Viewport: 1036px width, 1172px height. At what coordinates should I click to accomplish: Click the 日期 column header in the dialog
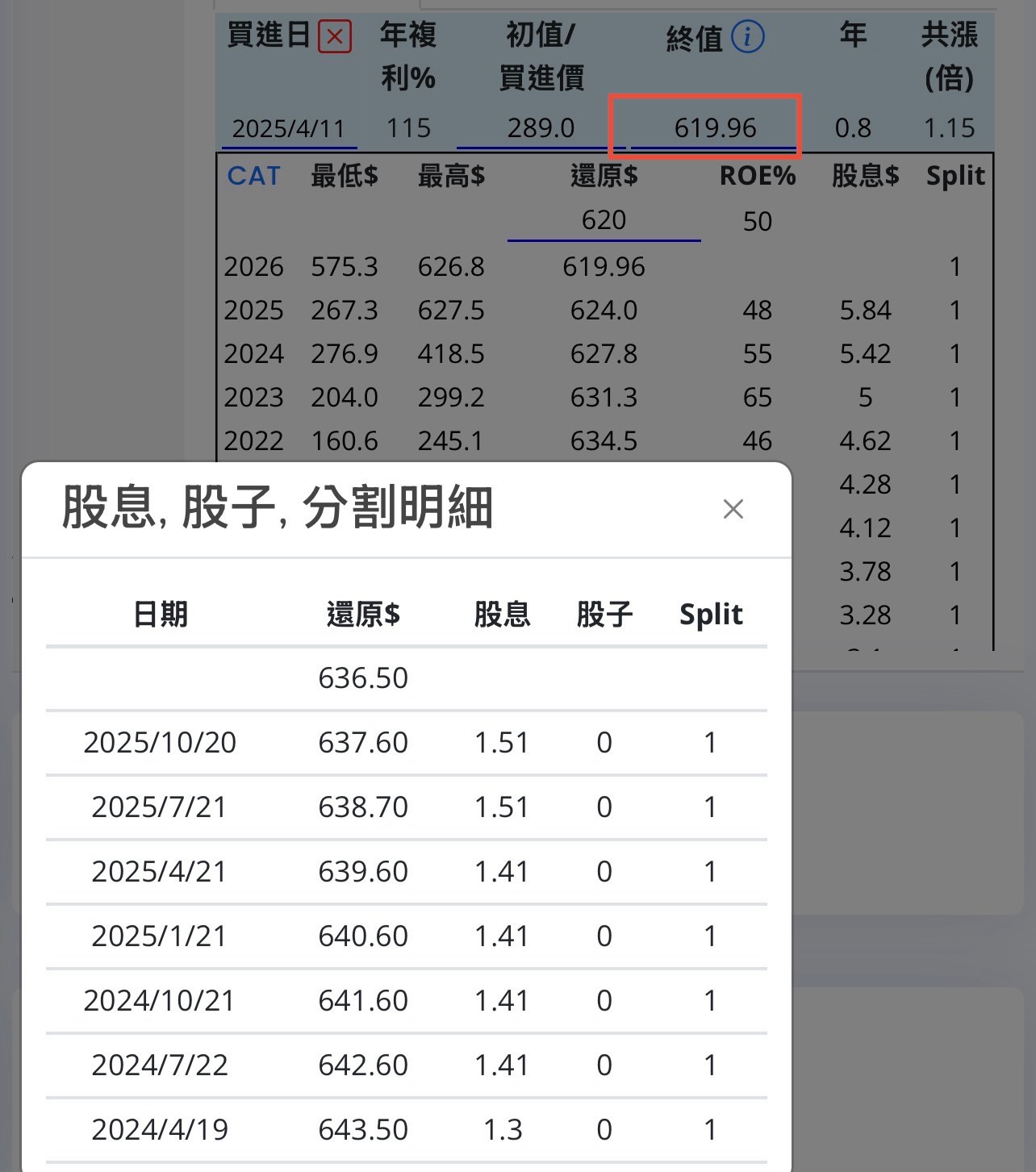click(x=160, y=615)
